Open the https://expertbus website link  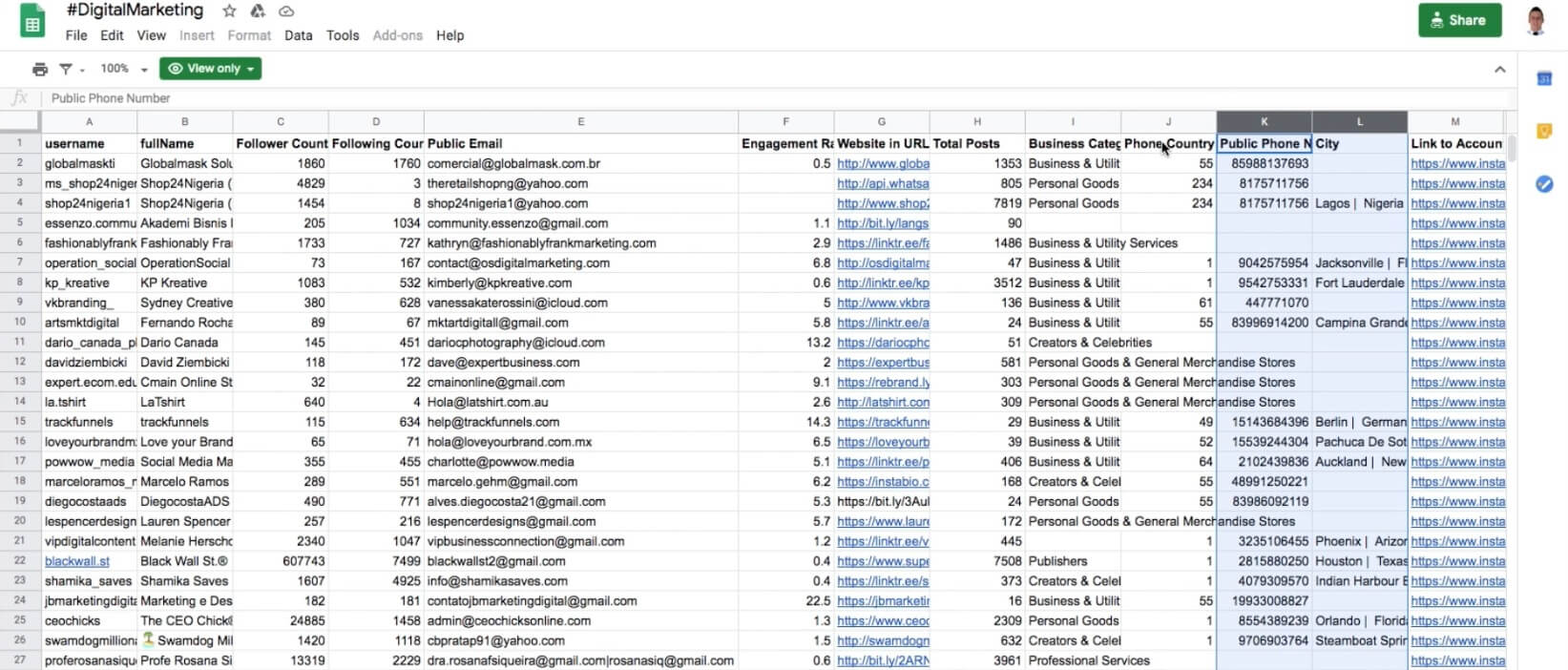click(x=883, y=363)
